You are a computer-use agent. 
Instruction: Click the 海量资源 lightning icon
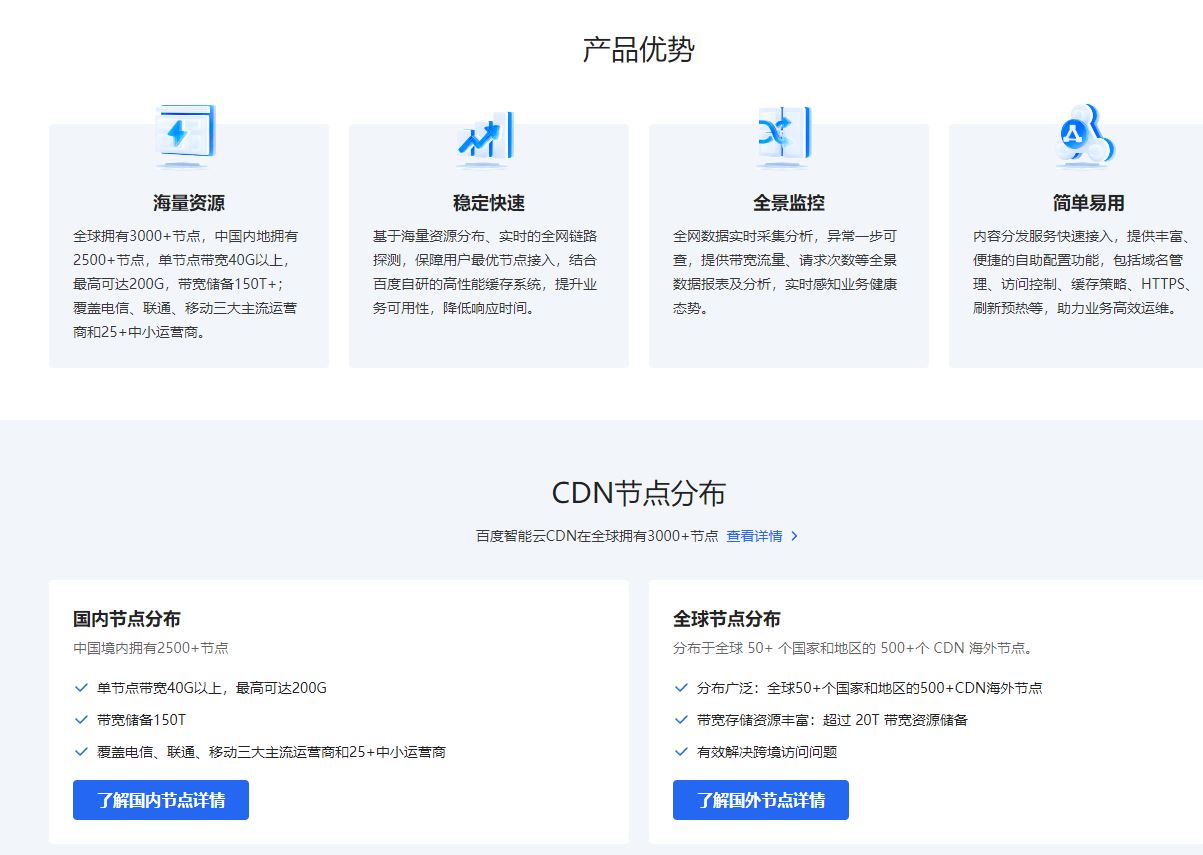pyautogui.click(x=187, y=135)
